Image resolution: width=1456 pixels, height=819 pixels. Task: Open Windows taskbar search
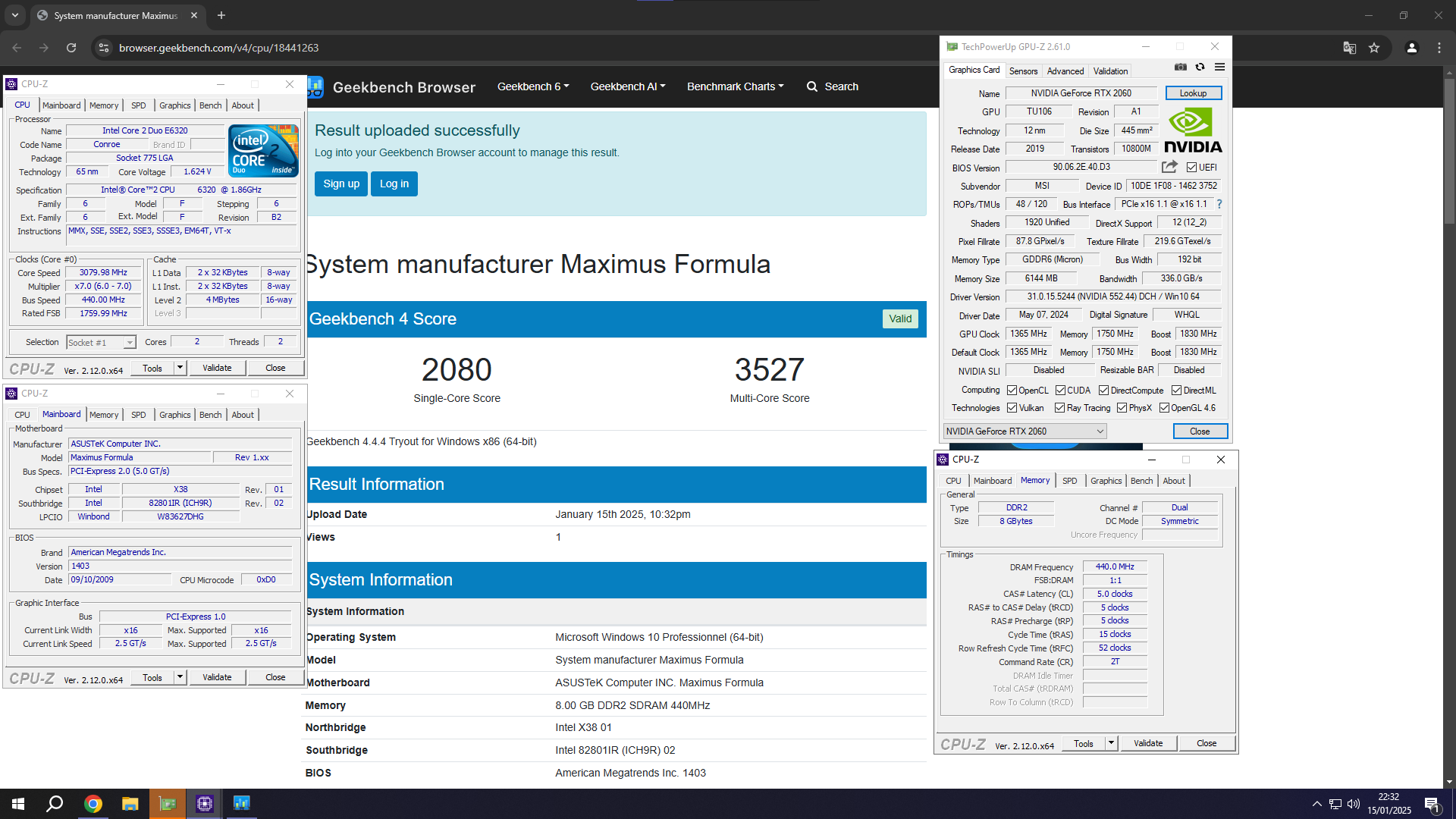(x=55, y=804)
